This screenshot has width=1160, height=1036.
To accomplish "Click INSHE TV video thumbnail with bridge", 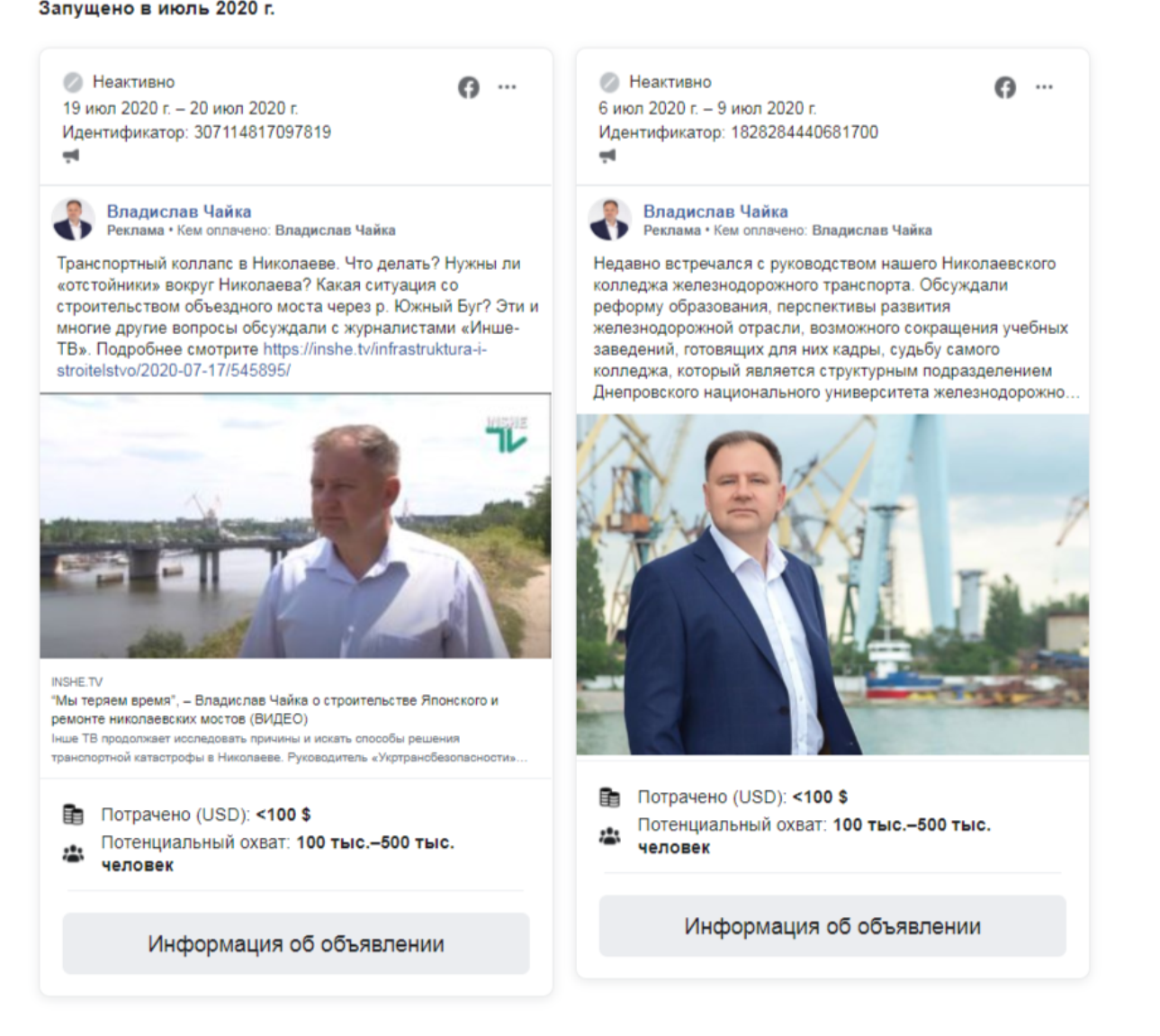I will (295, 526).
